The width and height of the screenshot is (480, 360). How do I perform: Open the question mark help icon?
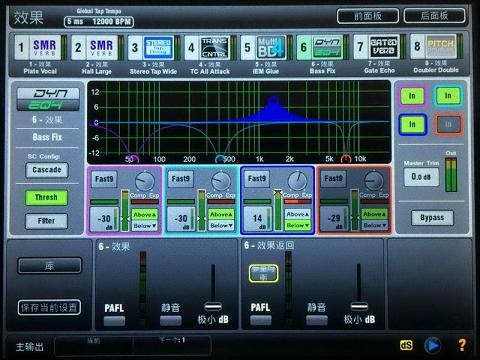(462, 345)
